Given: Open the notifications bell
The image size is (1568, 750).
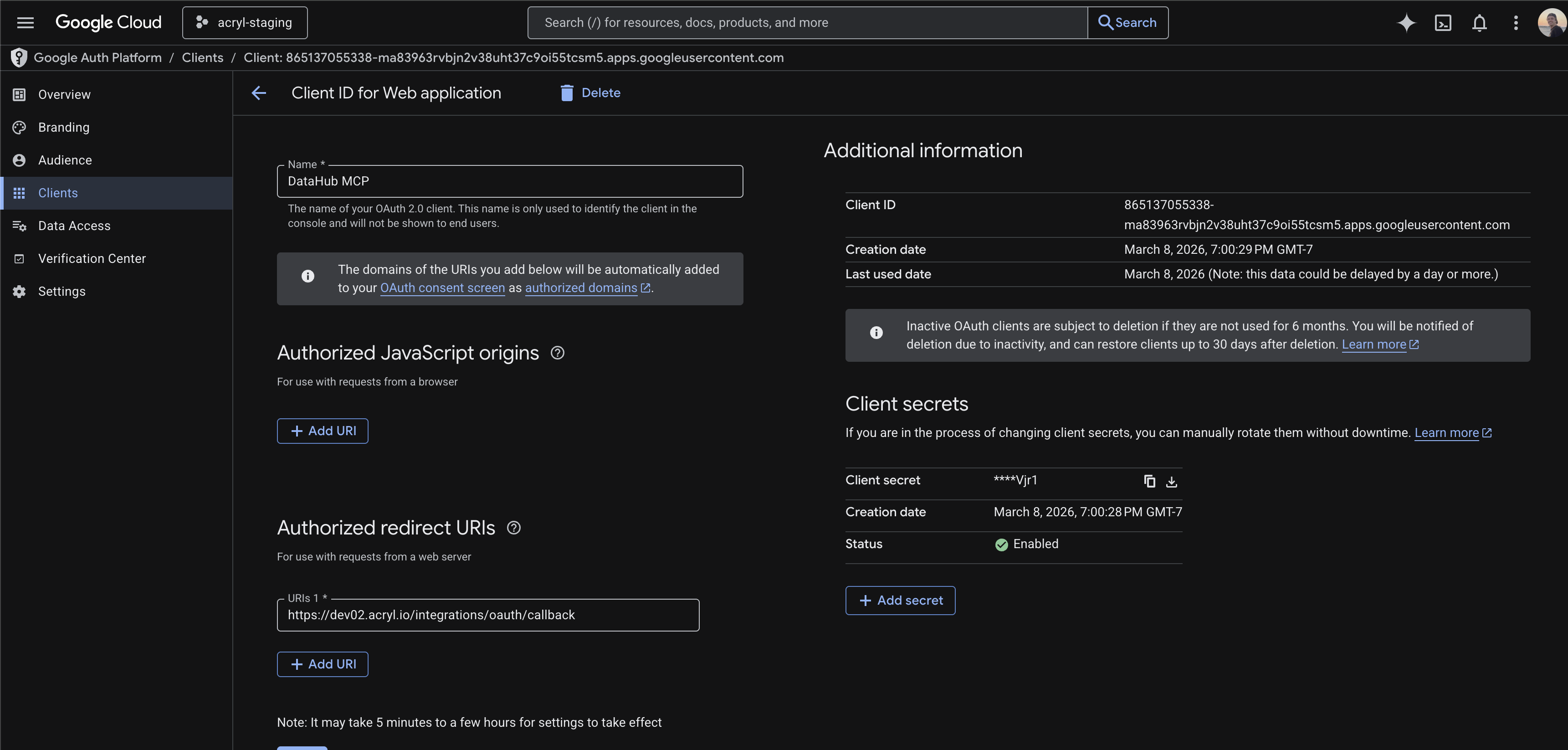Looking at the screenshot, I should pos(1480,22).
